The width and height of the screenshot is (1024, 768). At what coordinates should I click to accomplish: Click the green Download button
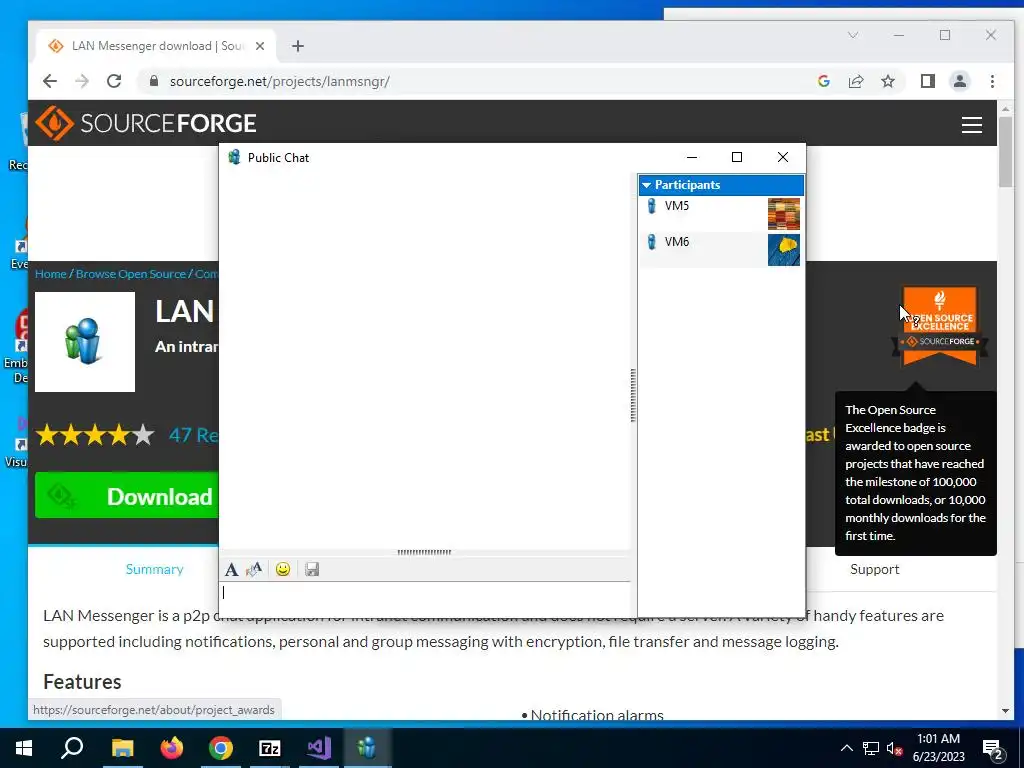pos(127,496)
